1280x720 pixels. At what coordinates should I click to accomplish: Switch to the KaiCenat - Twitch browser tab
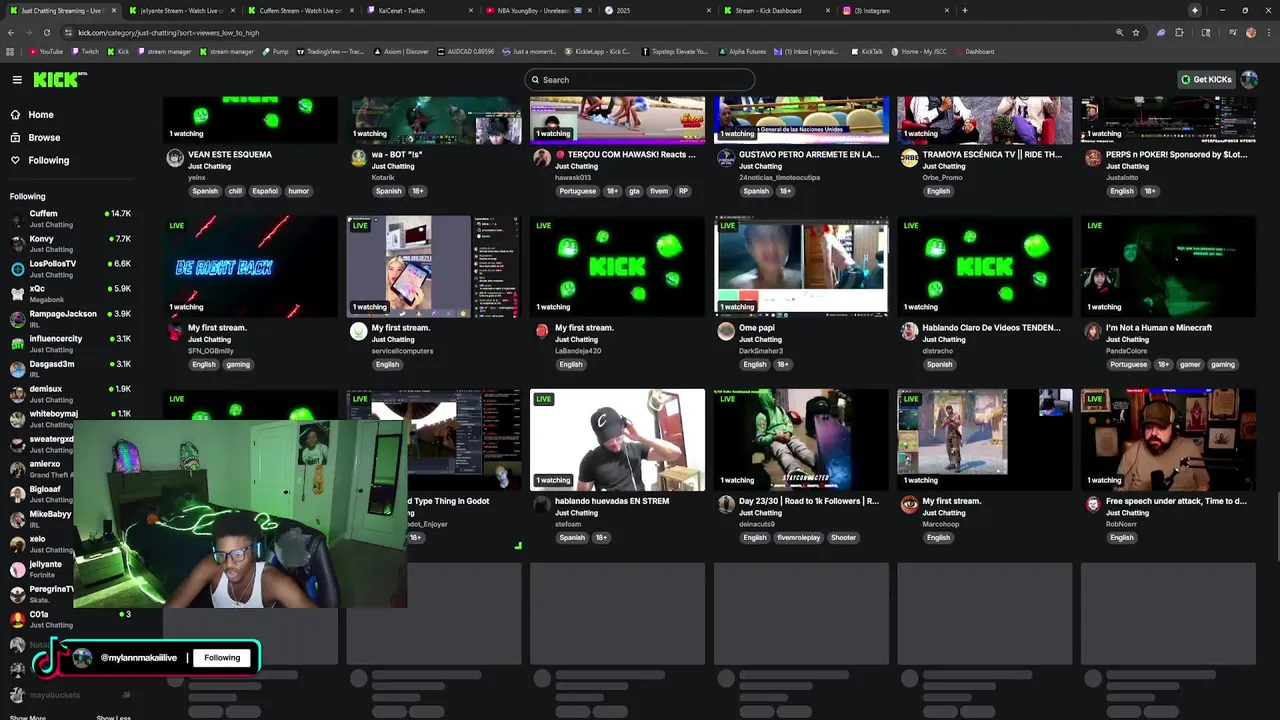click(418, 10)
